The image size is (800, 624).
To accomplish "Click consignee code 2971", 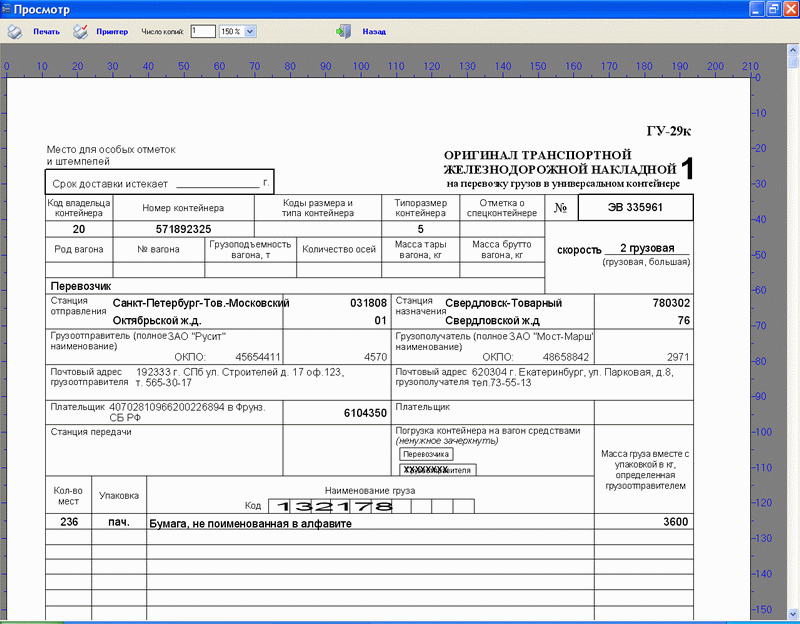I will point(678,357).
